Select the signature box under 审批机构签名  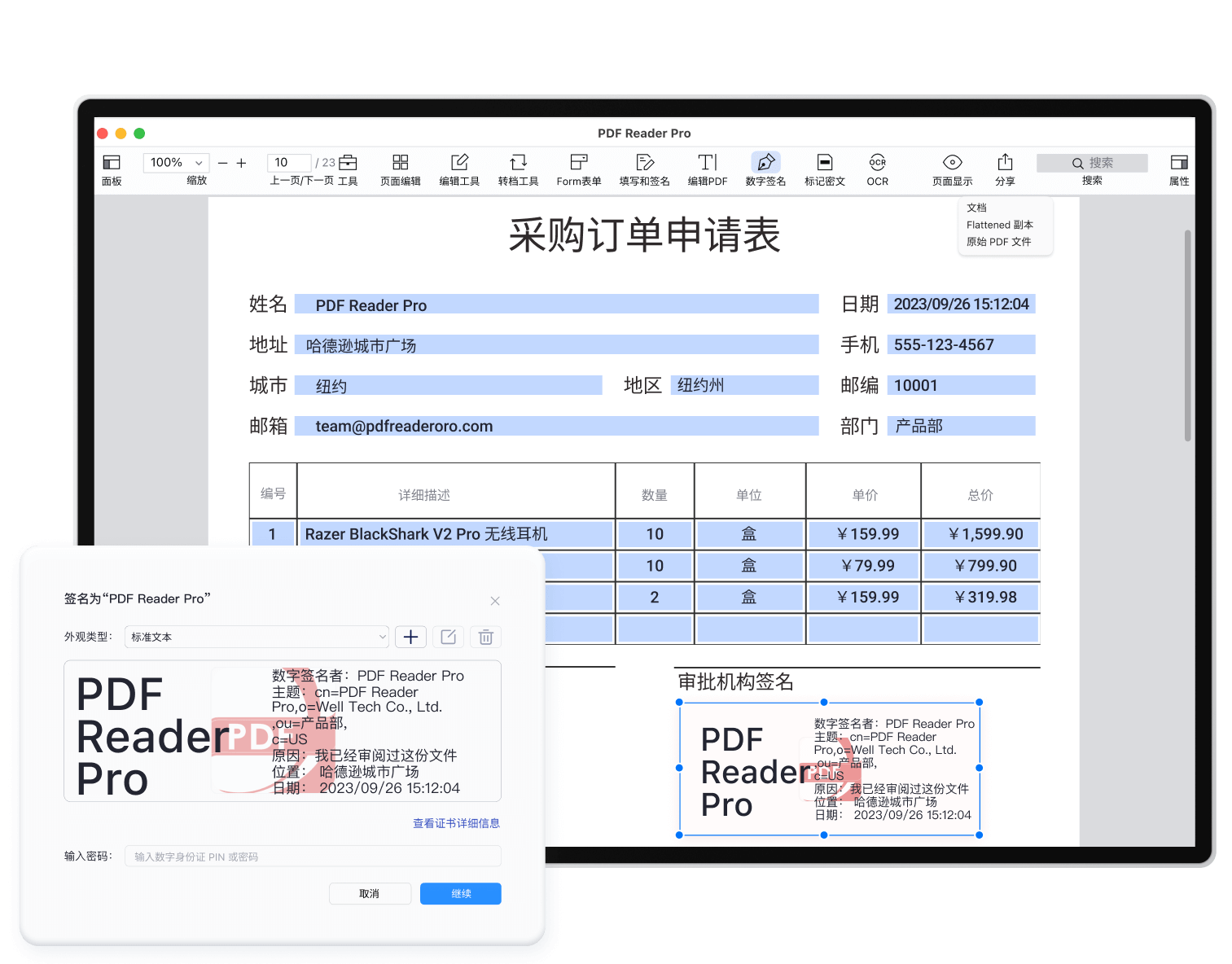point(829,769)
